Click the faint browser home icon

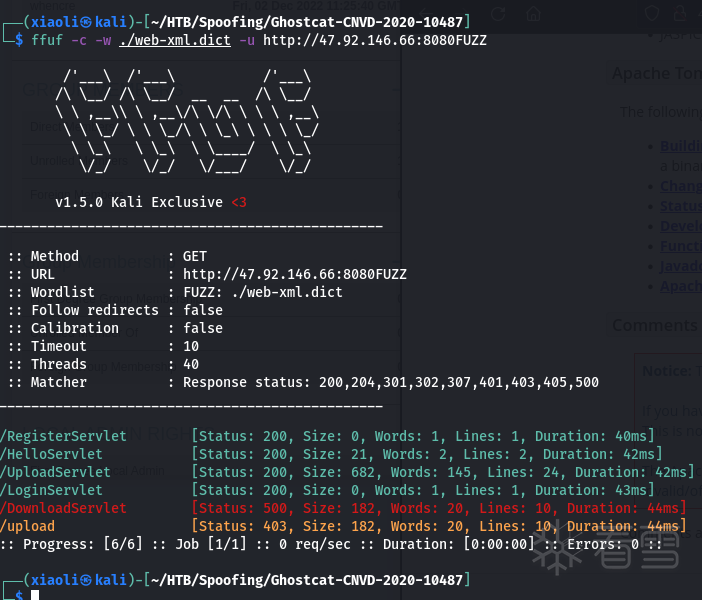pyautogui.click(x=533, y=15)
